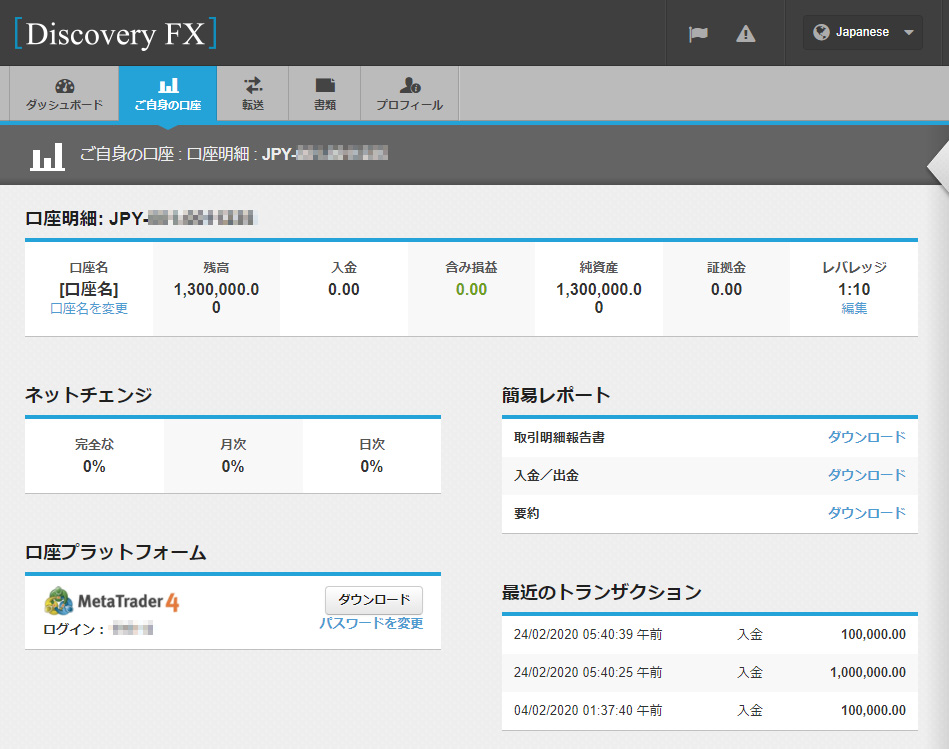The image size is (949, 749).
Task: Click the bar chart icon in page header
Action: (x=48, y=157)
